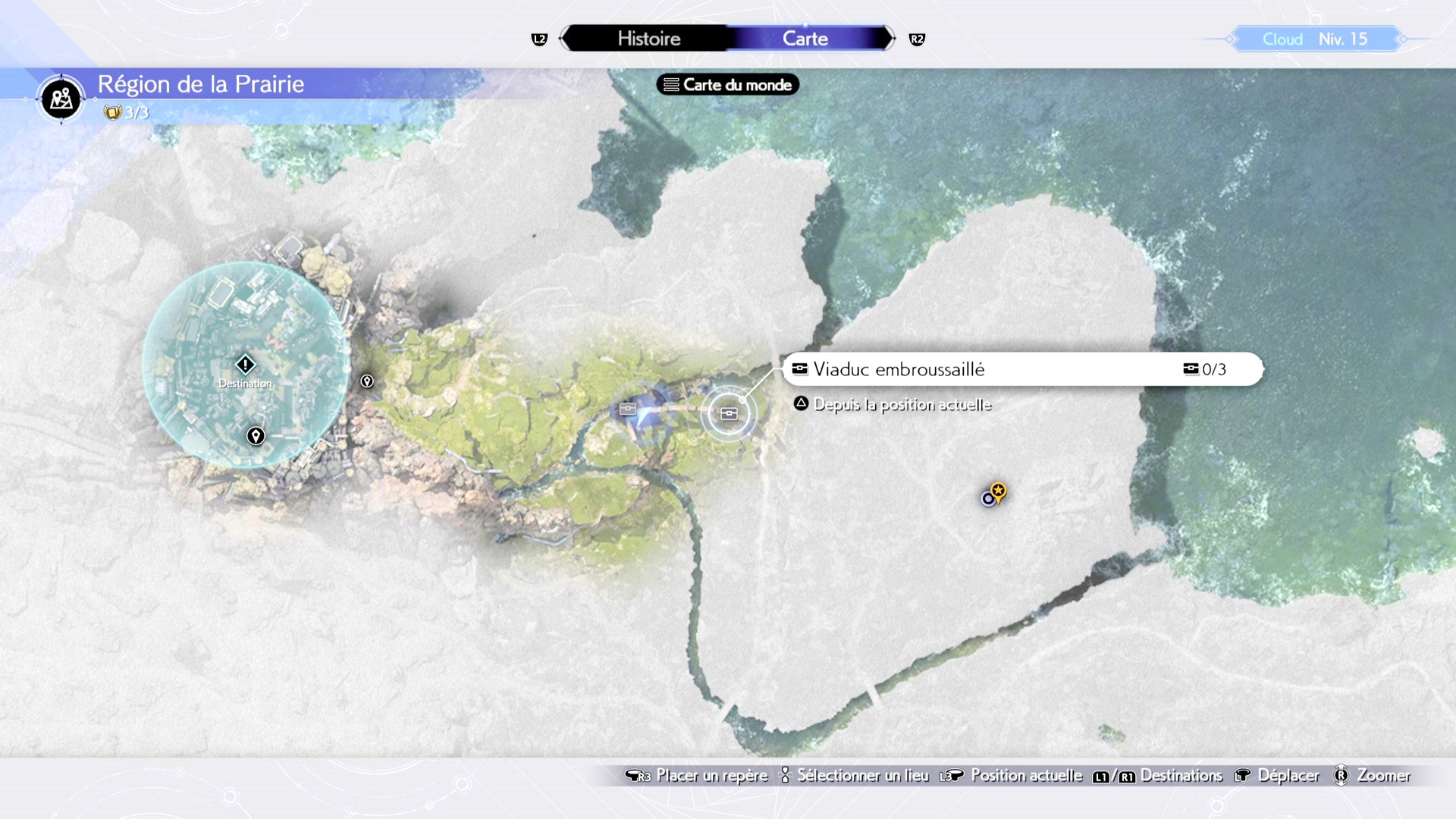The height and width of the screenshot is (819, 1456).
Task: Select the circled chest icon under map cursor
Action: tap(729, 413)
